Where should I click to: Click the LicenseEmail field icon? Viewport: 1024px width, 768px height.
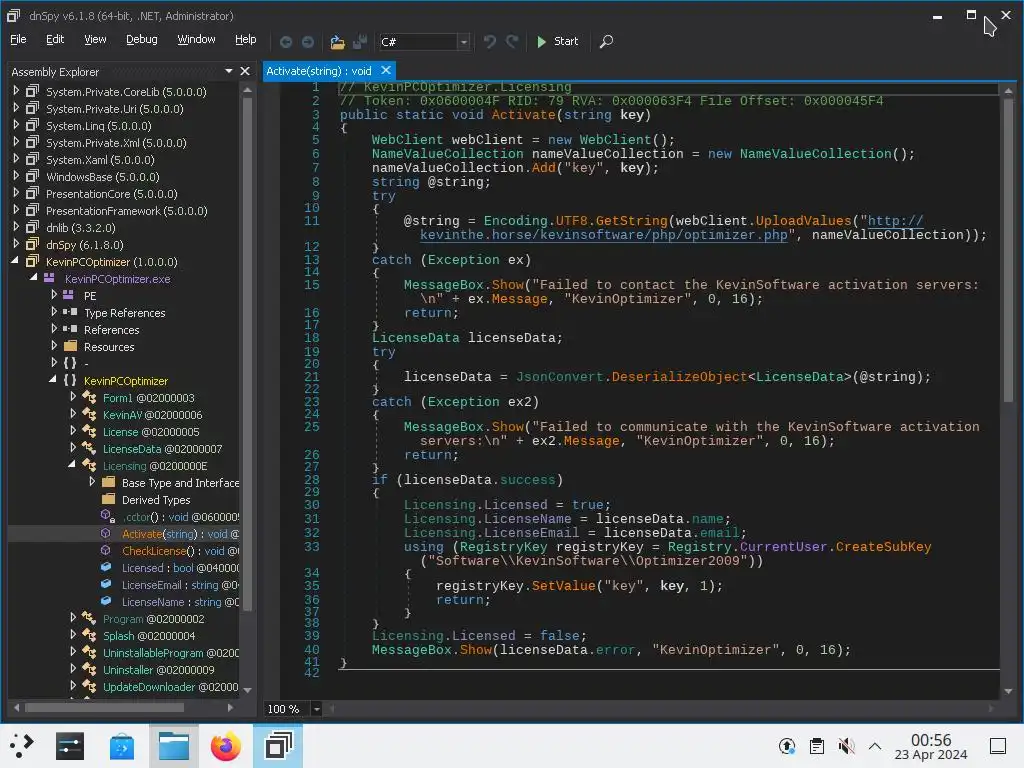pos(106,584)
